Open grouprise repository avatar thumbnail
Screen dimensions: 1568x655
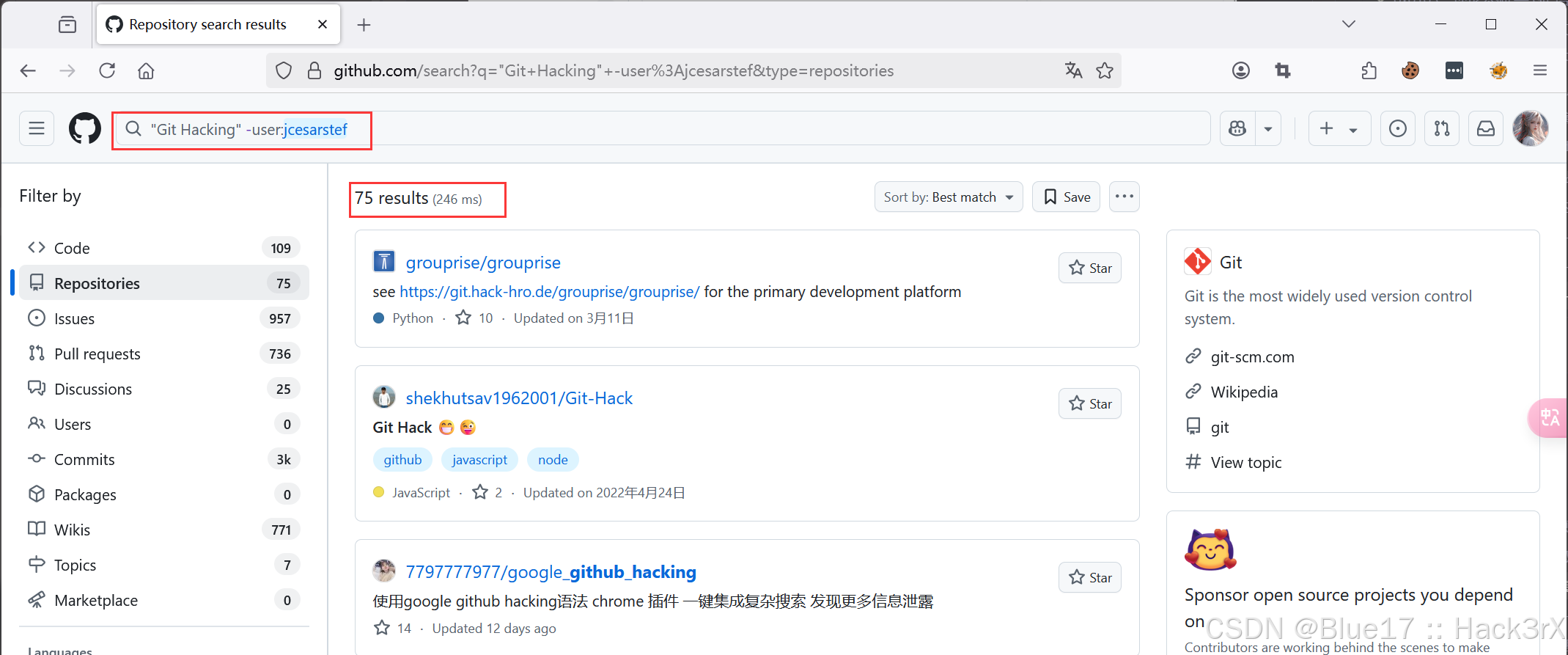pyautogui.click(x=384, y=261)
